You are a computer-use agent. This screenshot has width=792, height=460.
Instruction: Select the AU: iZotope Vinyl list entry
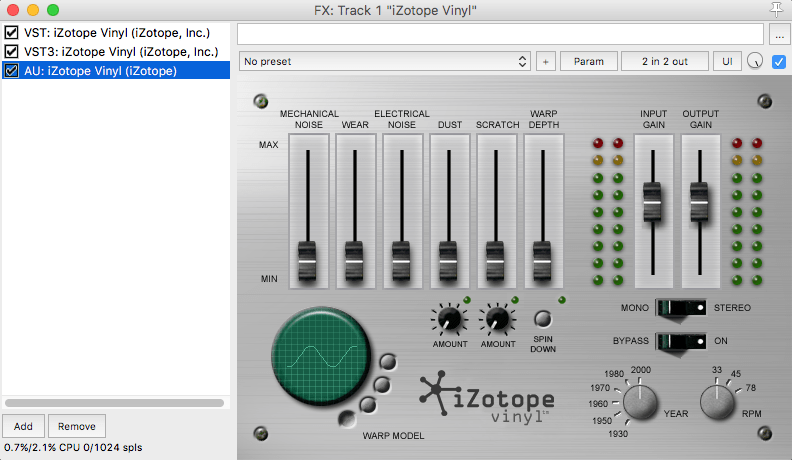116,71
